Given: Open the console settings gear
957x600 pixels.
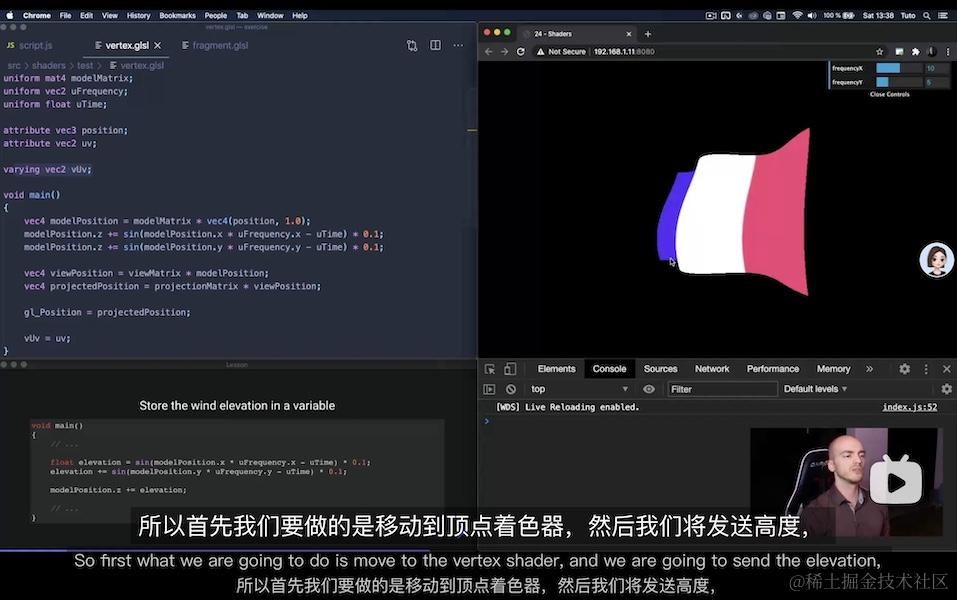Looking at the screenshot, I should click(x=947, y=389).
